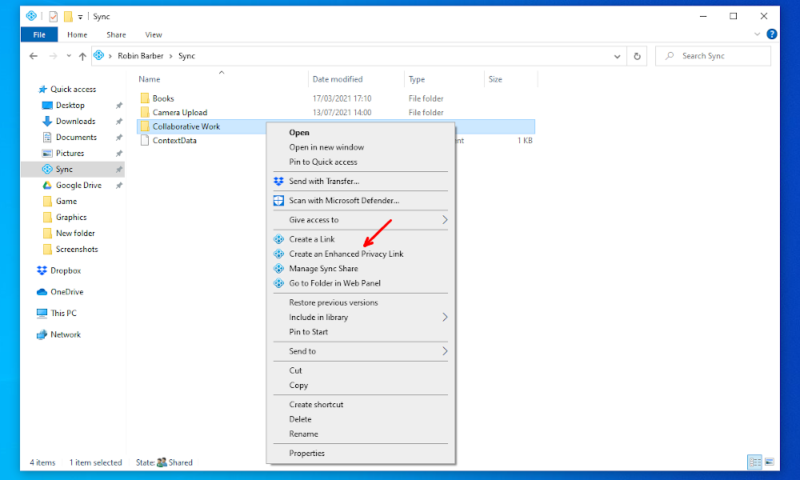Select the Camera Upload folder
800x480 pixels.
tap(180, 112)
